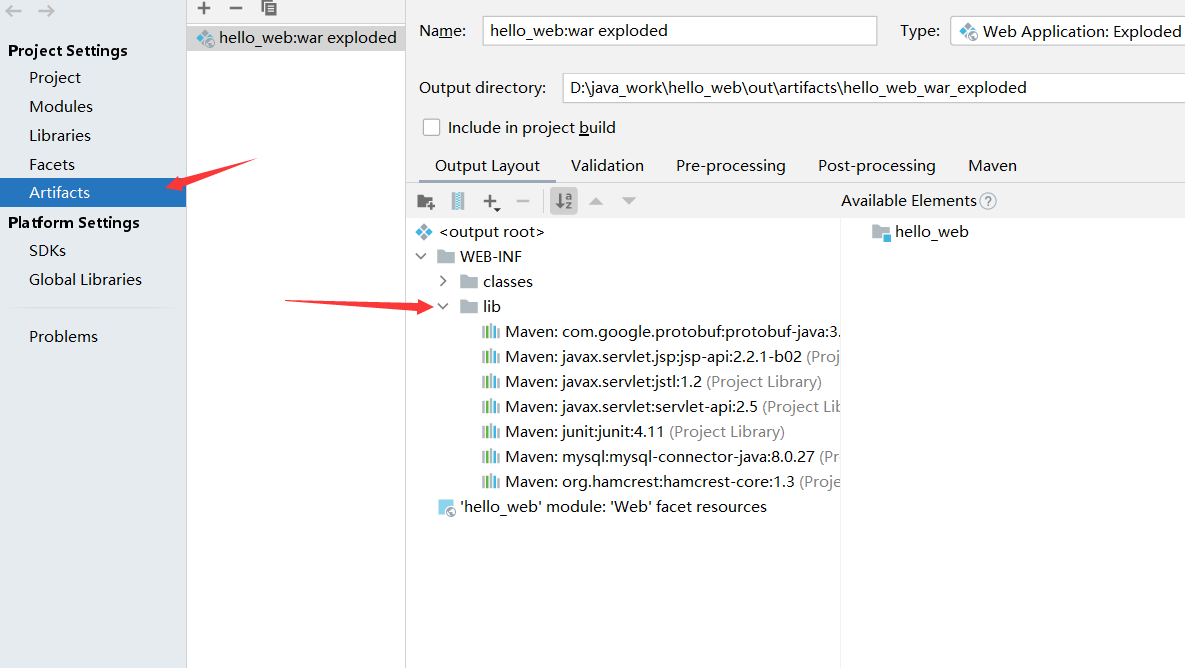This screenshot has height=668, width=1185.
Task: Click the artifact Name text field
Action: coord(679,31)
